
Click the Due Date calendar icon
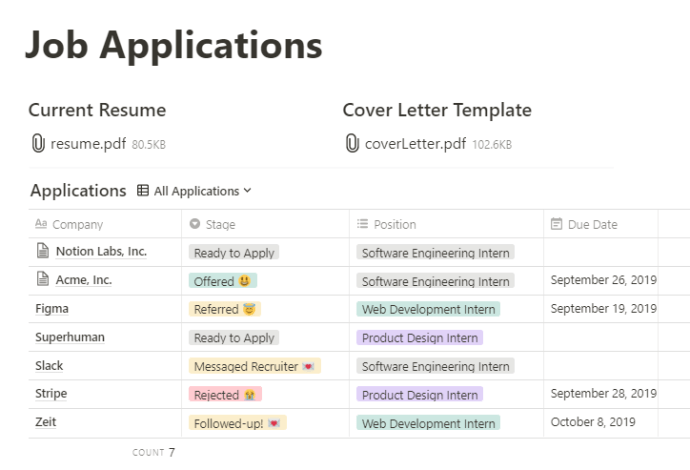pyautogui.click(x=556, y=224)
